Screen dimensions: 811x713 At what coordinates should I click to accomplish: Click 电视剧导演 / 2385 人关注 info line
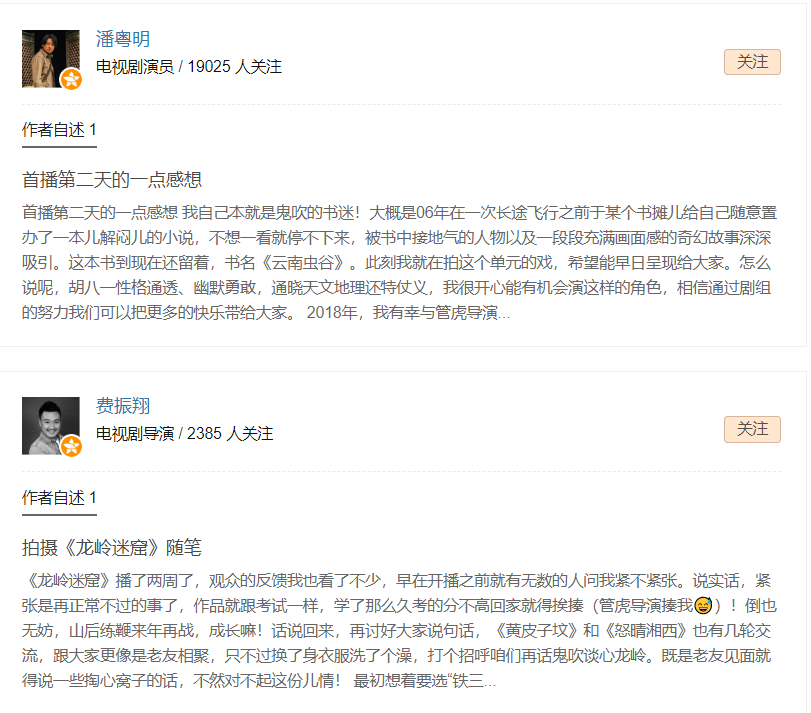click(184, 434)
